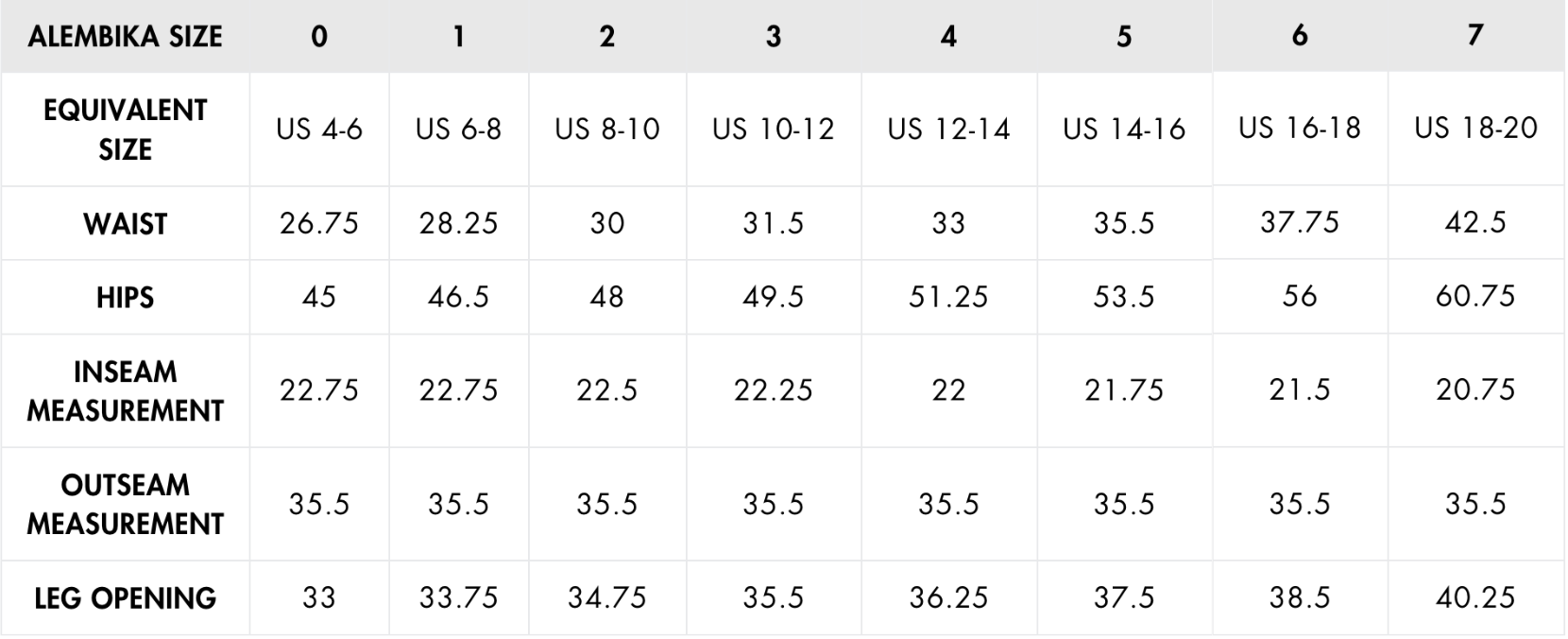1568x639 pixels.
Task: Select the size 7 column header
Action: coord(1475,36)
